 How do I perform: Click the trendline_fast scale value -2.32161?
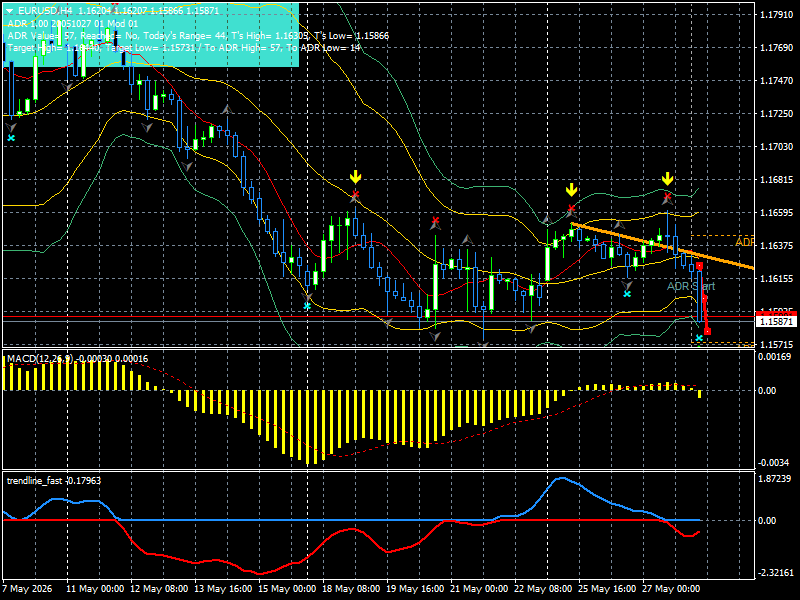click(x=775, y=573)
